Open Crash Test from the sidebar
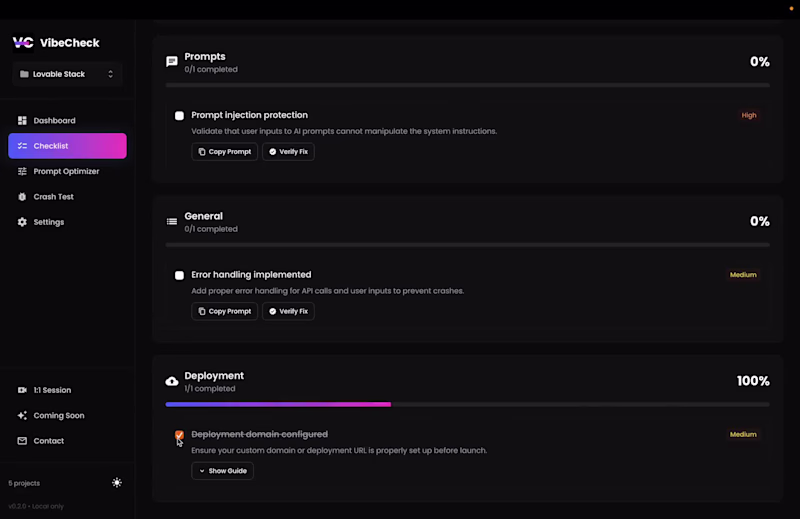Viewport: 800px width, 519px height. coord(53,197)
